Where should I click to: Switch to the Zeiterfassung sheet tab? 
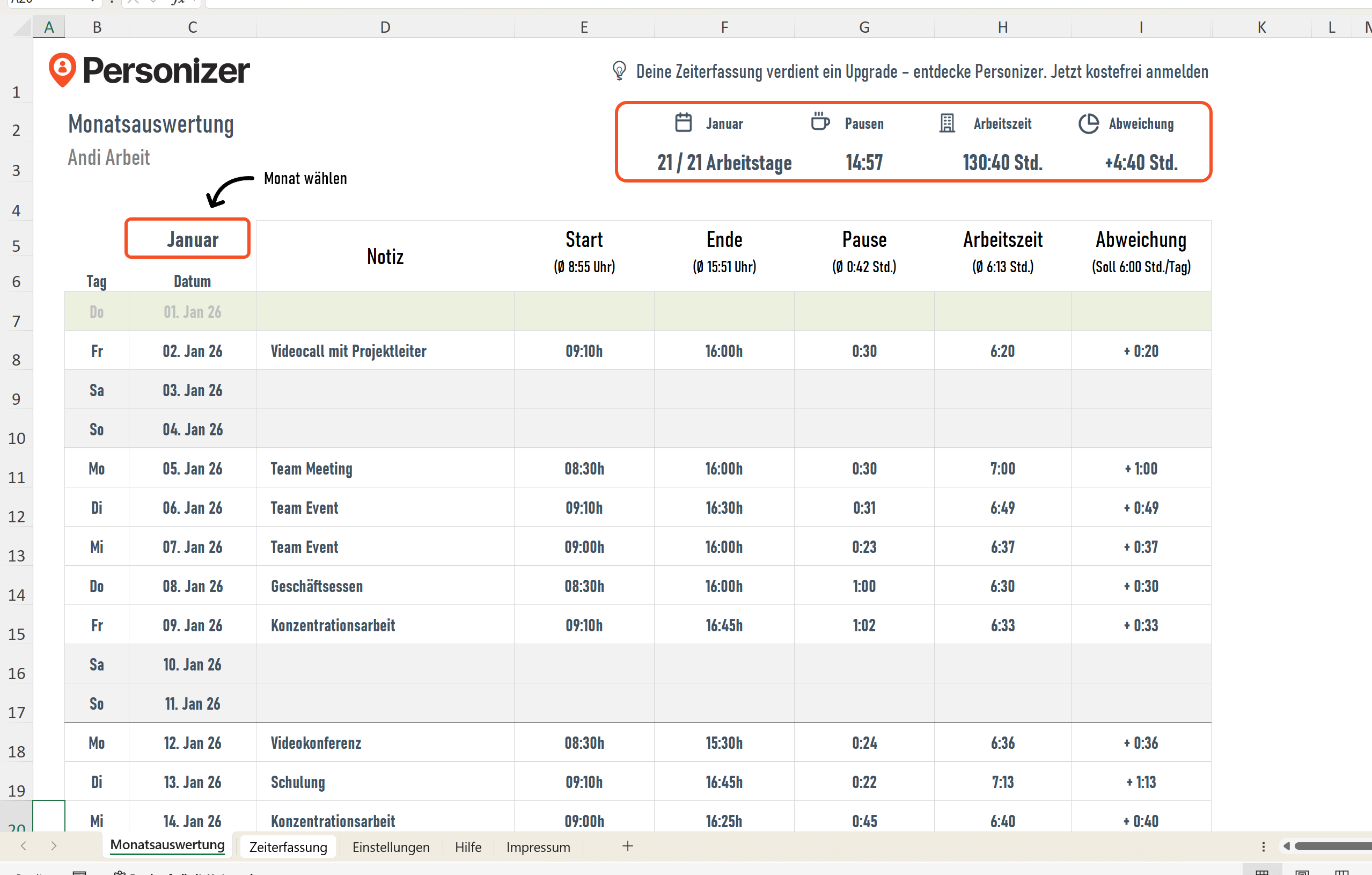tap(288, 847)
